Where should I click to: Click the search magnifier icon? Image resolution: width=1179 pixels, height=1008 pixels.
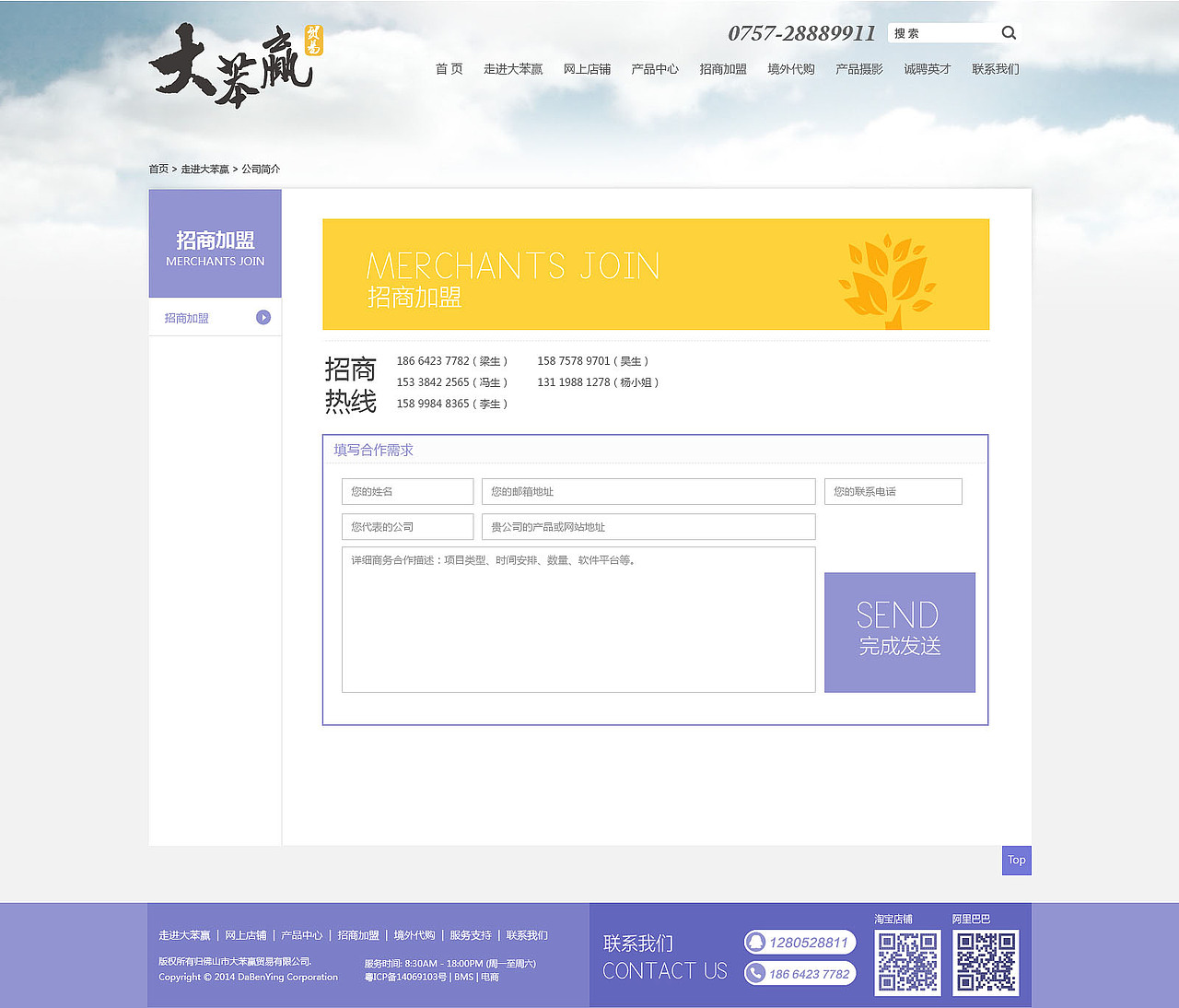click(x=1010, y=32)
